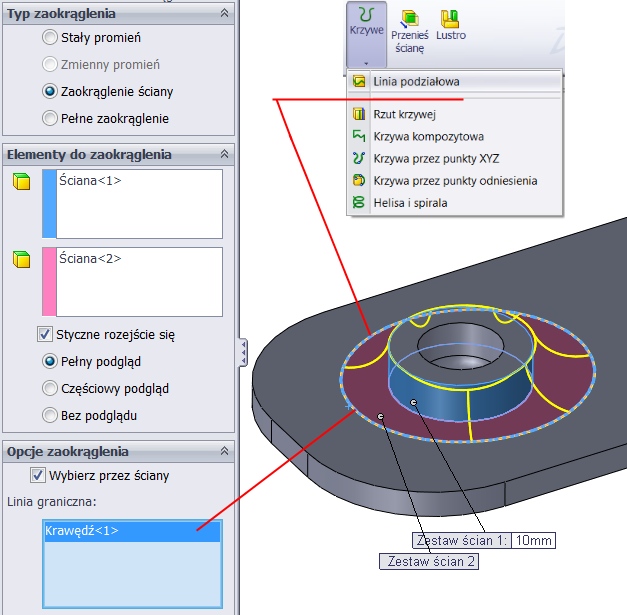Click the Zestaw ścian 1 callout label
This screenshot has width=627, height=615.
click(462, 541)
